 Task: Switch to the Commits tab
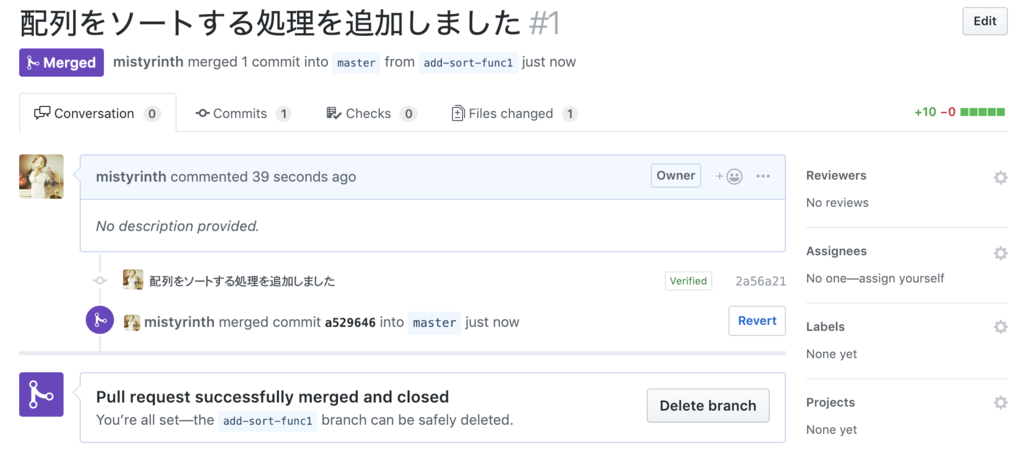coord(243,114)
